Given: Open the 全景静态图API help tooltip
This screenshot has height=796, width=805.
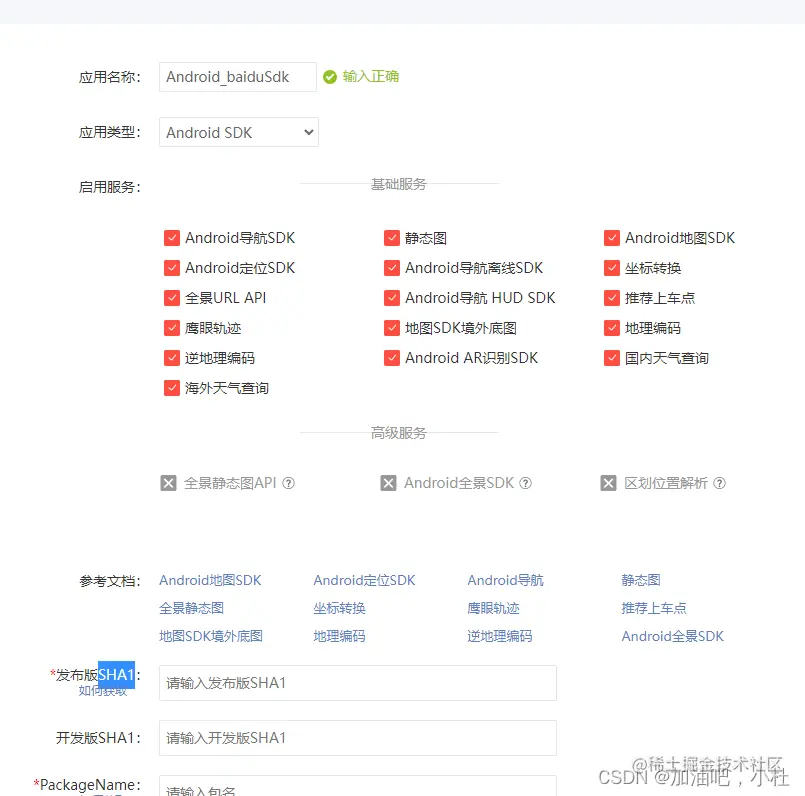Looking at the screenshot, I should point(288,483).
